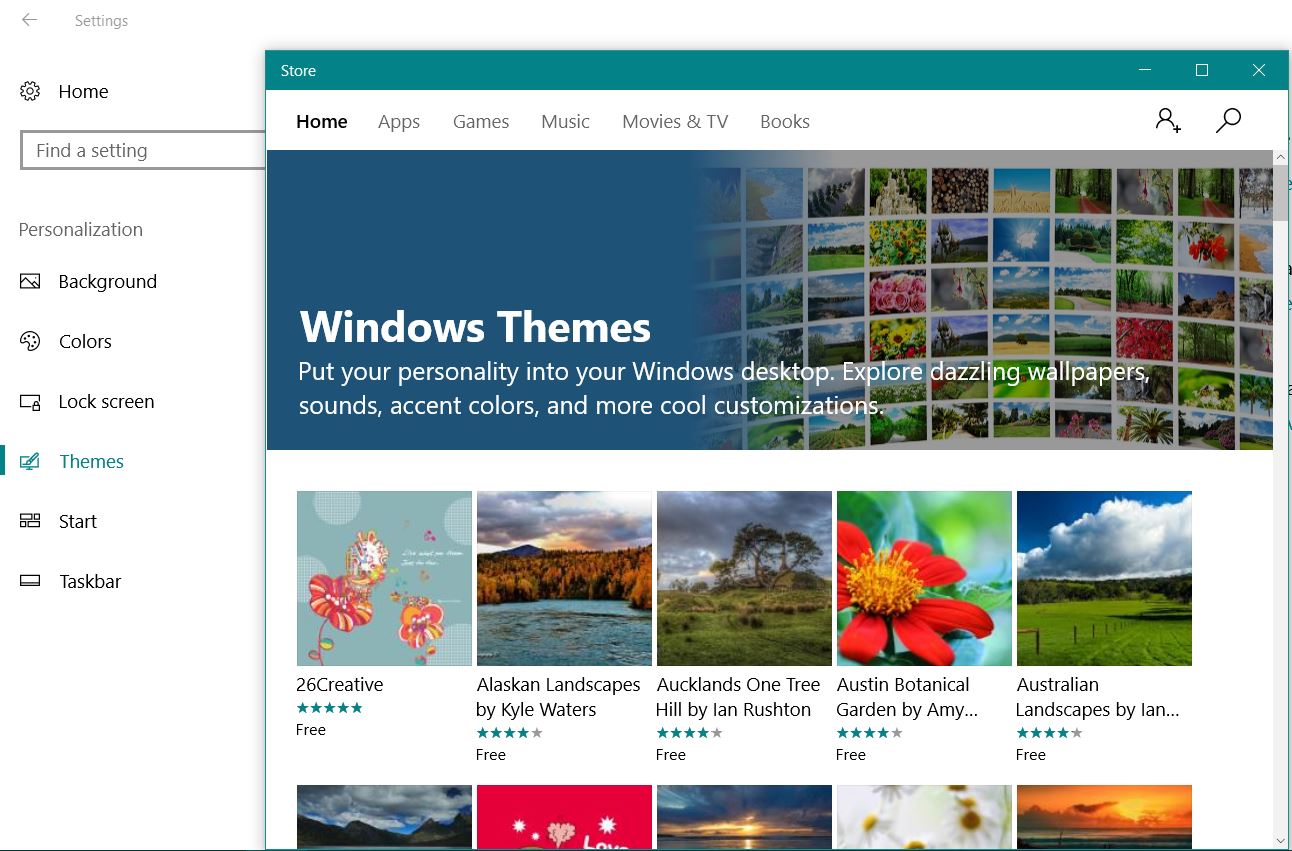Click the Home gear icon in Settings
This screenshot has width=1292, height=851.
point(30,91)
